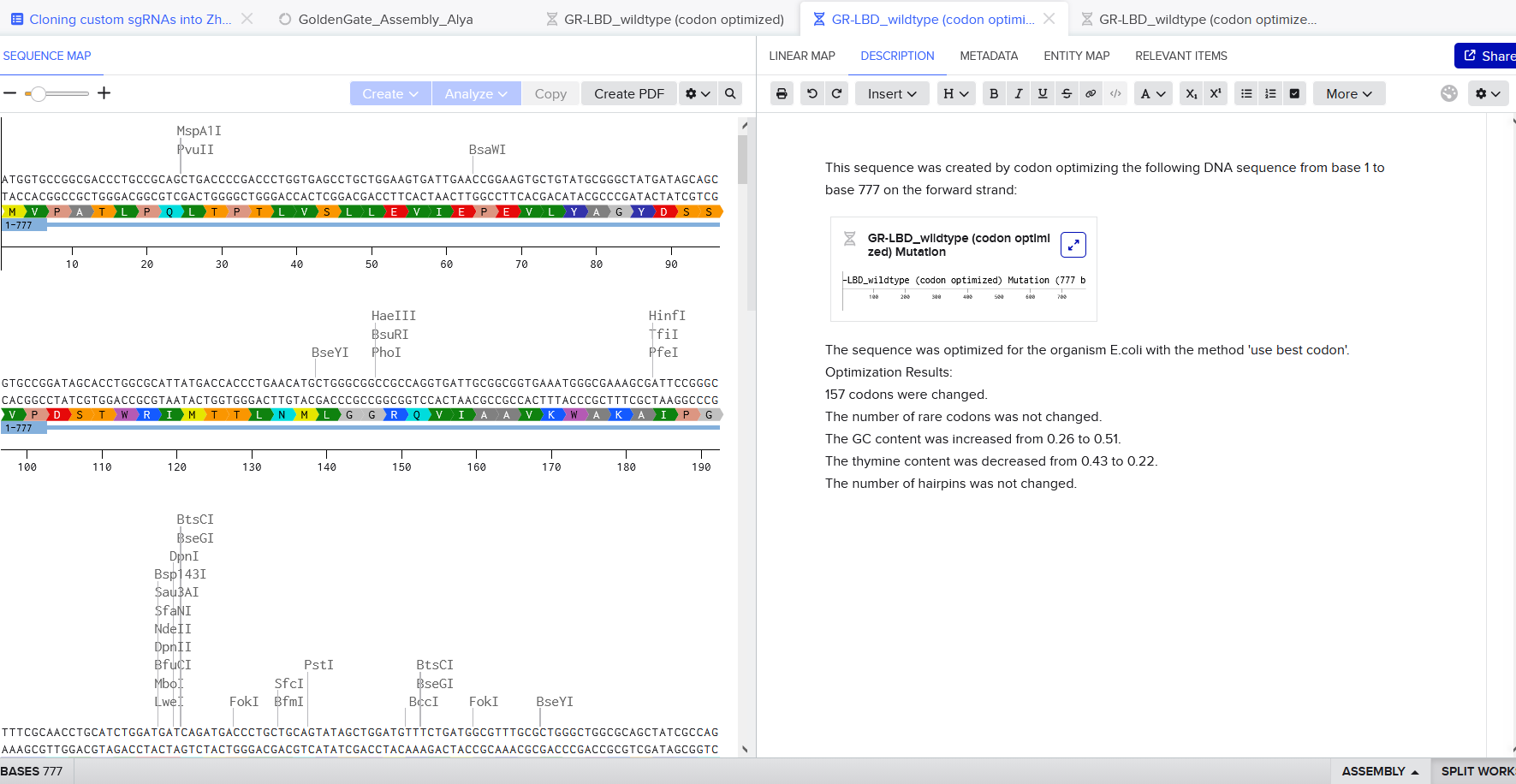Image resolution: width=1516 pixels, height=784 pixels.
Task: Open the Insert dropdown
Action: [892, 94]
